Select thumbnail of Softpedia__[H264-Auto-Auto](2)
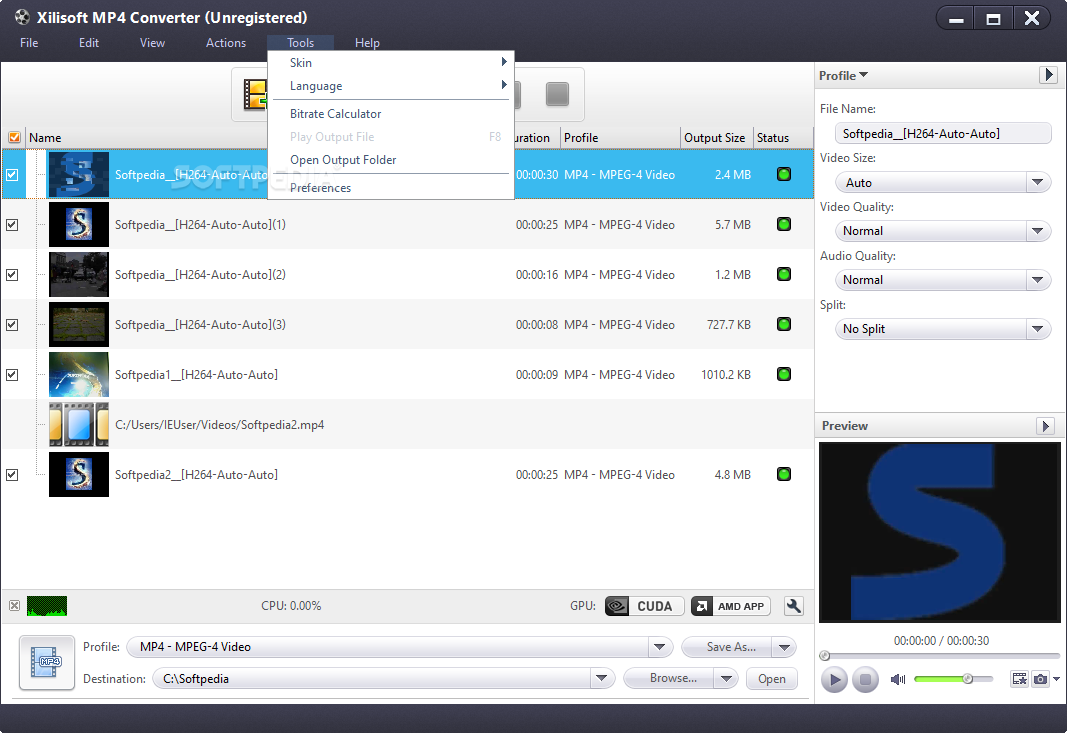This screenshot has height=733, width=1067. (x=79, y=274)
